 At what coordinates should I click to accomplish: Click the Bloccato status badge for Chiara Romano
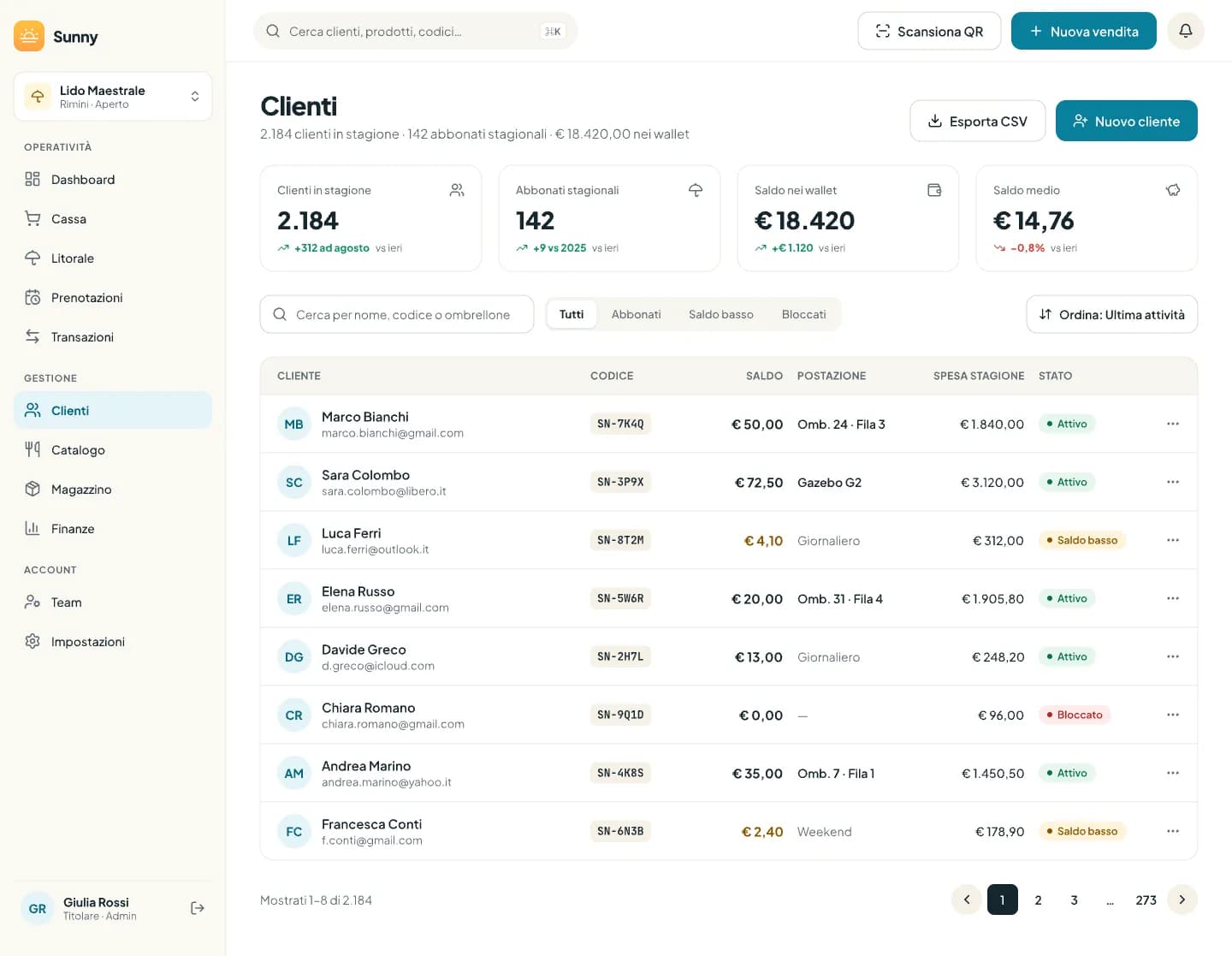click(1075, 715)
